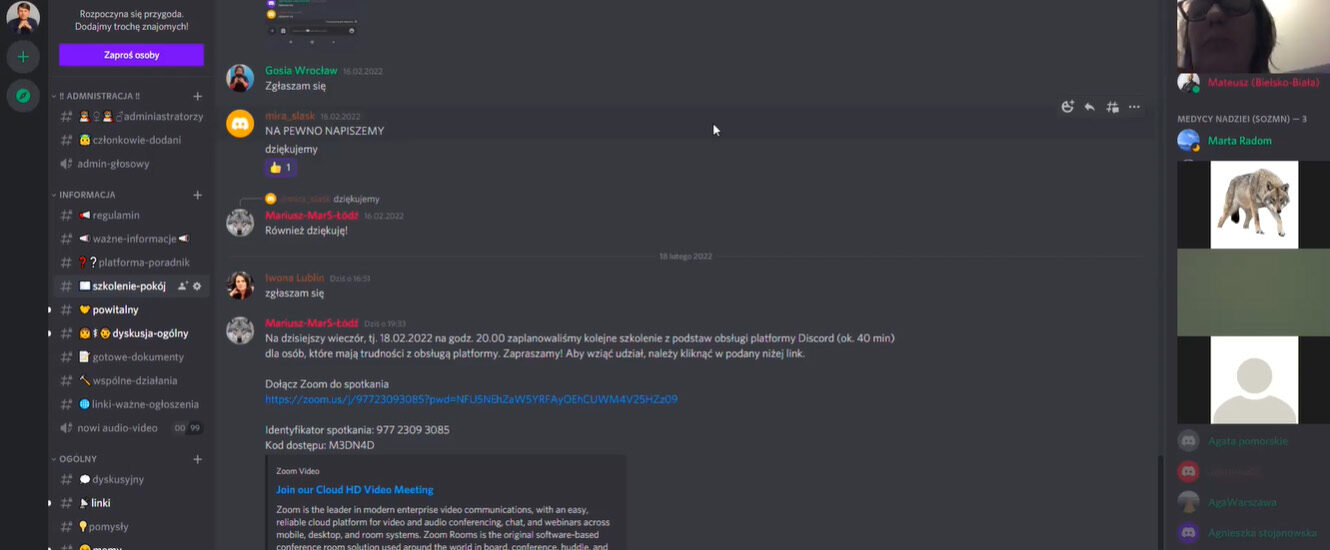Click the image attachment preview at top of chat

(311, 22)
